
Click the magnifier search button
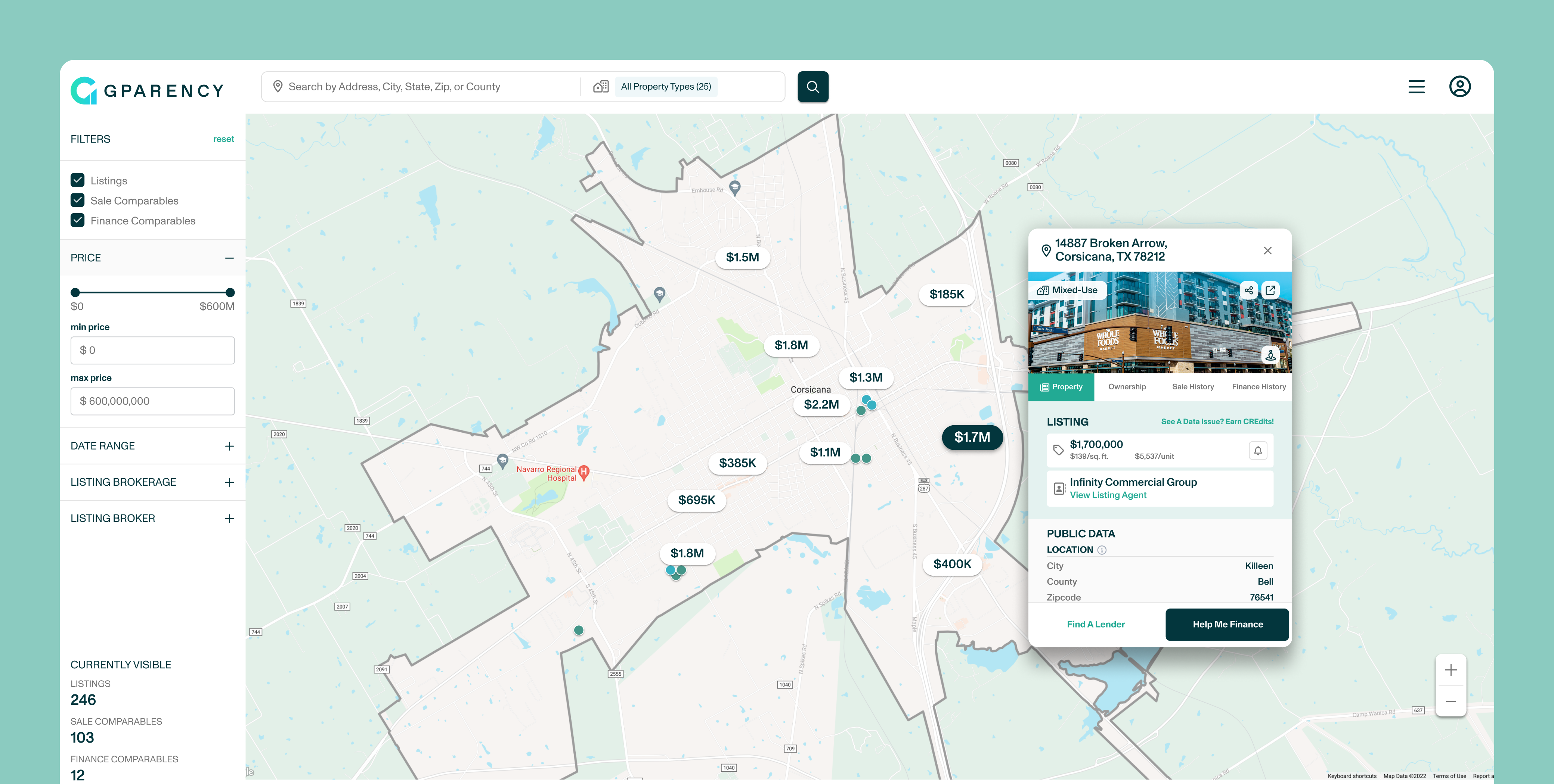coord(812,87)
